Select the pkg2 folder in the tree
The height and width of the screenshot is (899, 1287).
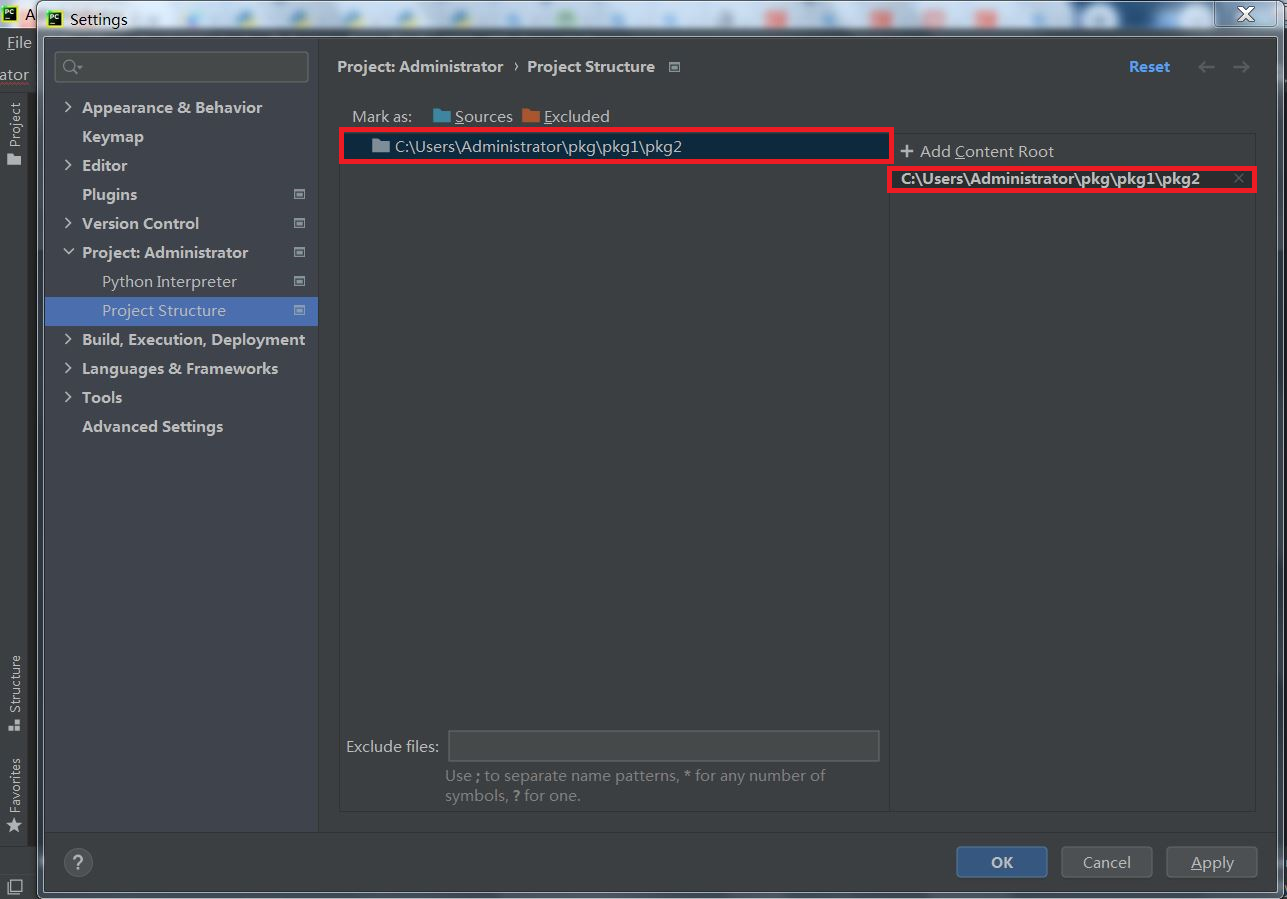616,146
